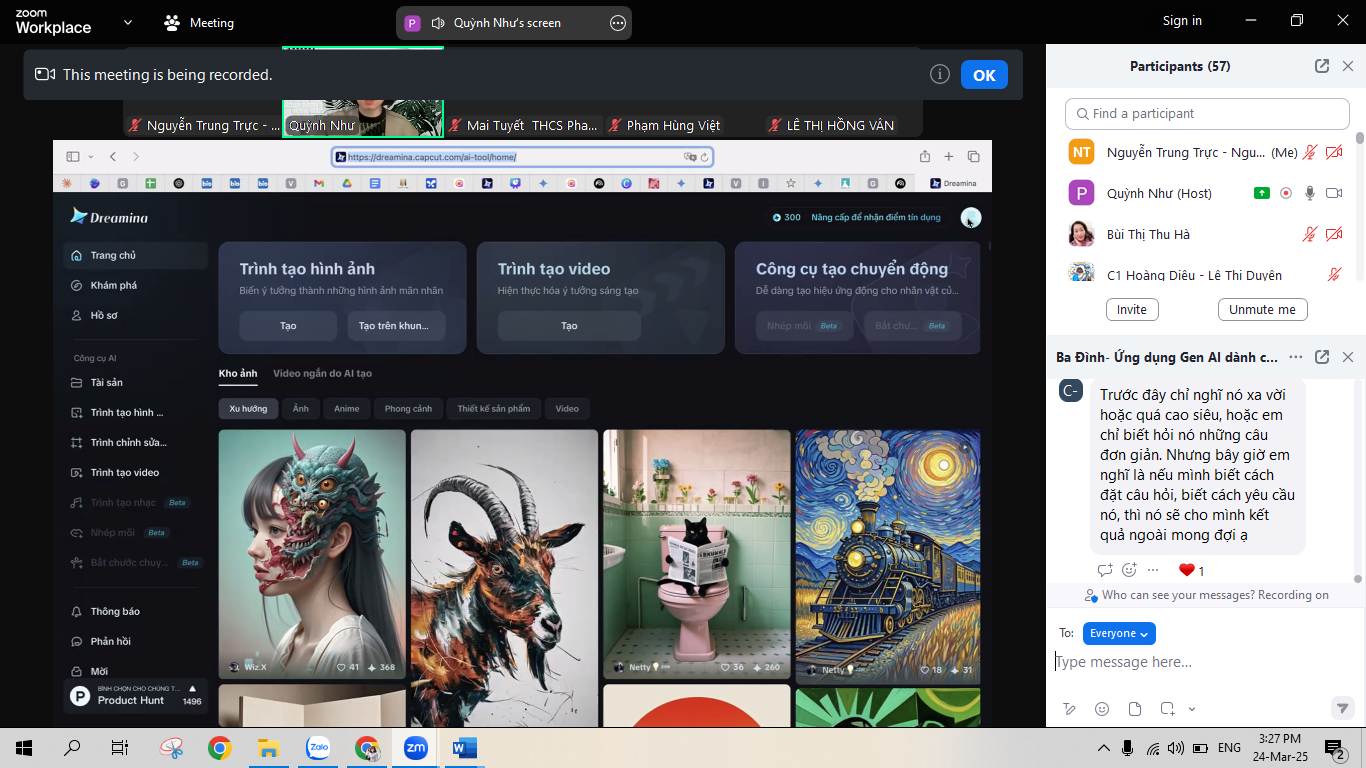The width and height of the screenshot is (1366, 768).
Task: Open the Meeting tab
Action: pyautogui.click(x=199, y=22)
